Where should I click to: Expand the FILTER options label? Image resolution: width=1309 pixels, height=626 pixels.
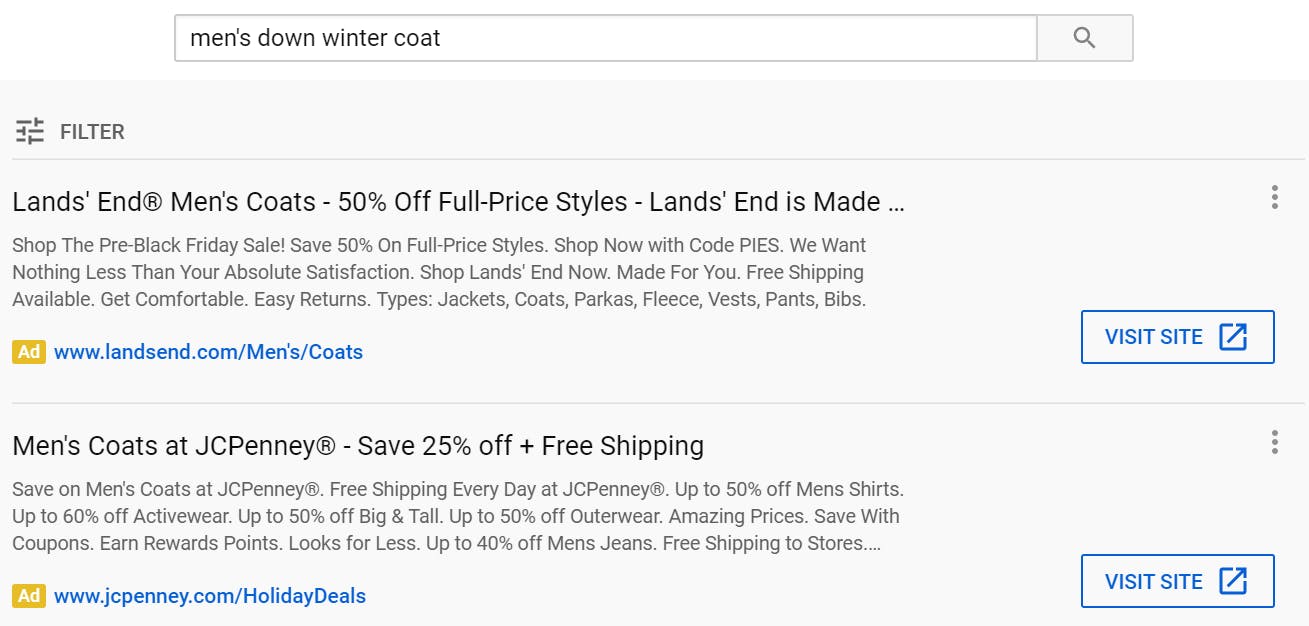[x=92, y=132]
